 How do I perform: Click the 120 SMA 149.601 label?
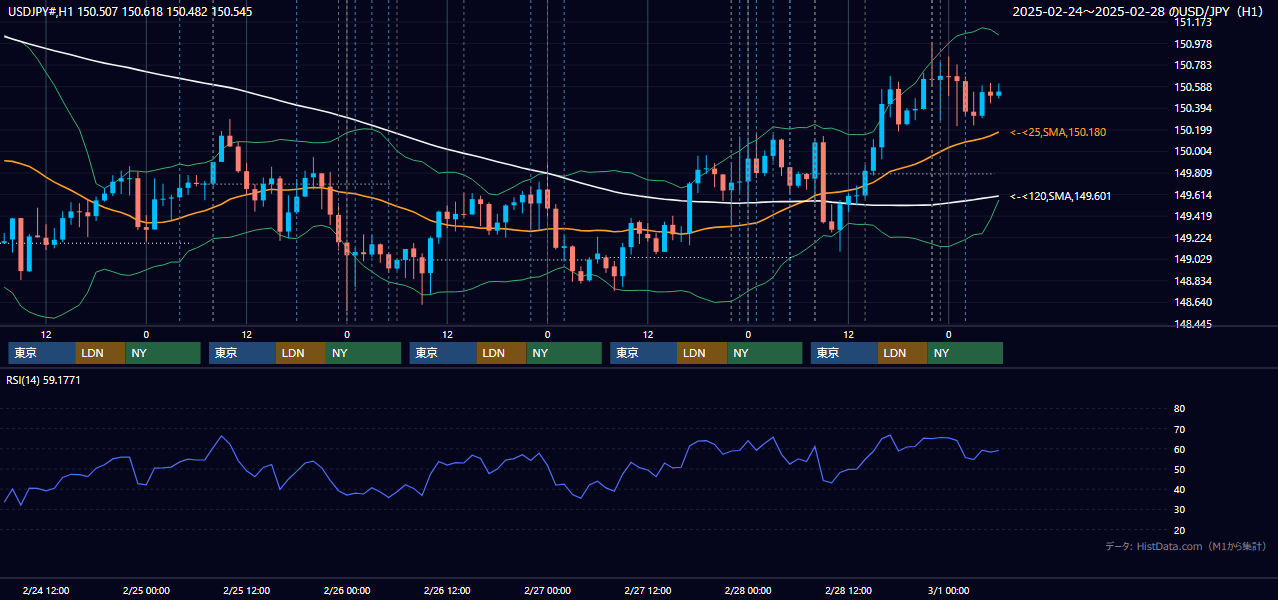click(1061, 196)
